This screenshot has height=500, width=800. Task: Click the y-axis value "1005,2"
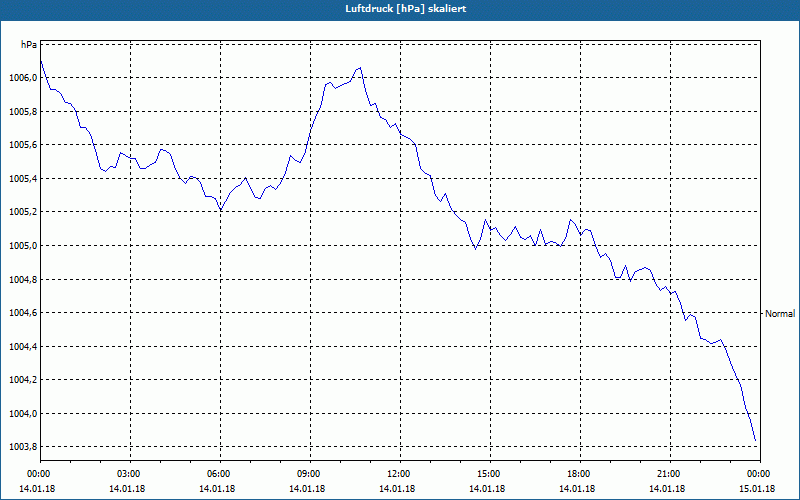23,212
